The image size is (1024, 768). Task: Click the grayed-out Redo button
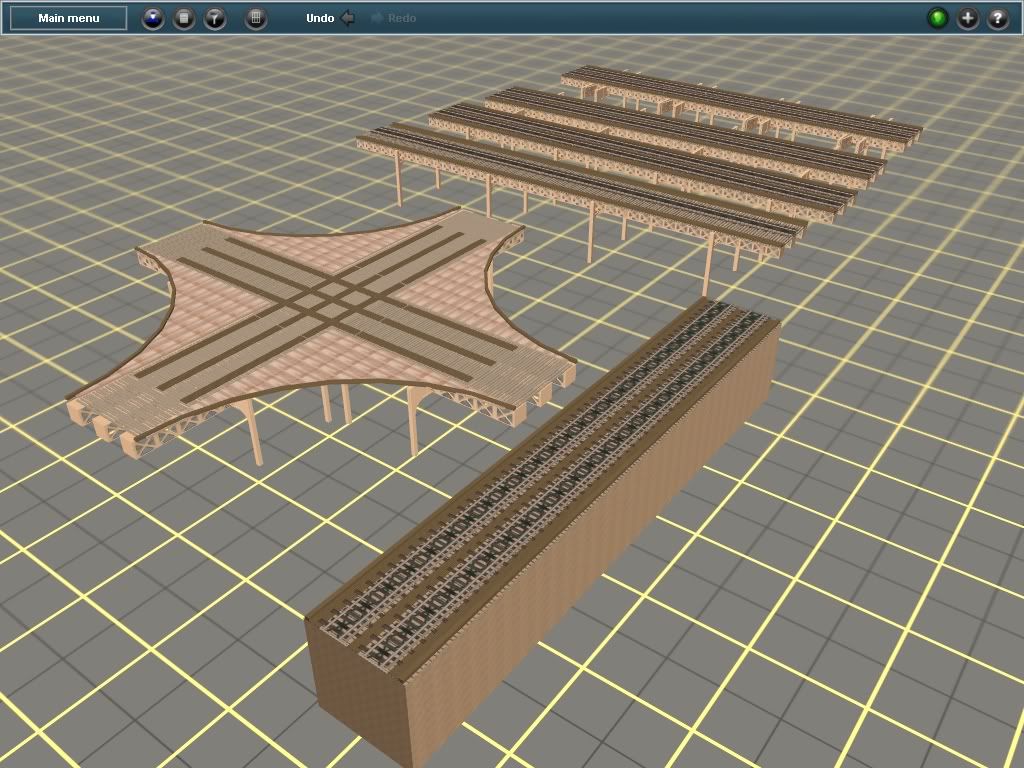[x=394, y=18]
